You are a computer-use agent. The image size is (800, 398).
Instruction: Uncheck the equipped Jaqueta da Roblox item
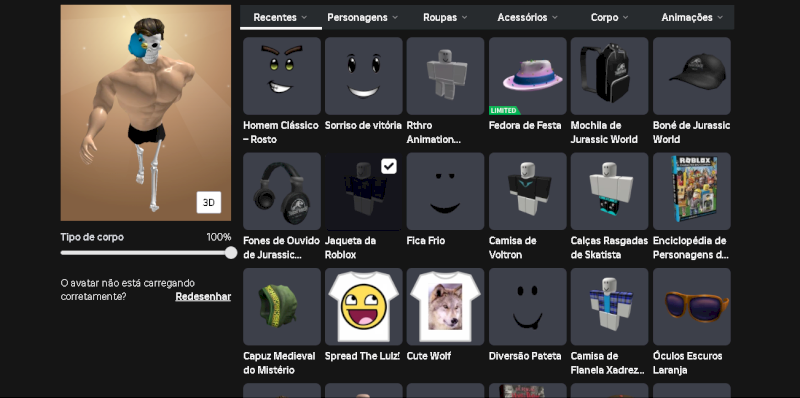[x=389, y=166]
